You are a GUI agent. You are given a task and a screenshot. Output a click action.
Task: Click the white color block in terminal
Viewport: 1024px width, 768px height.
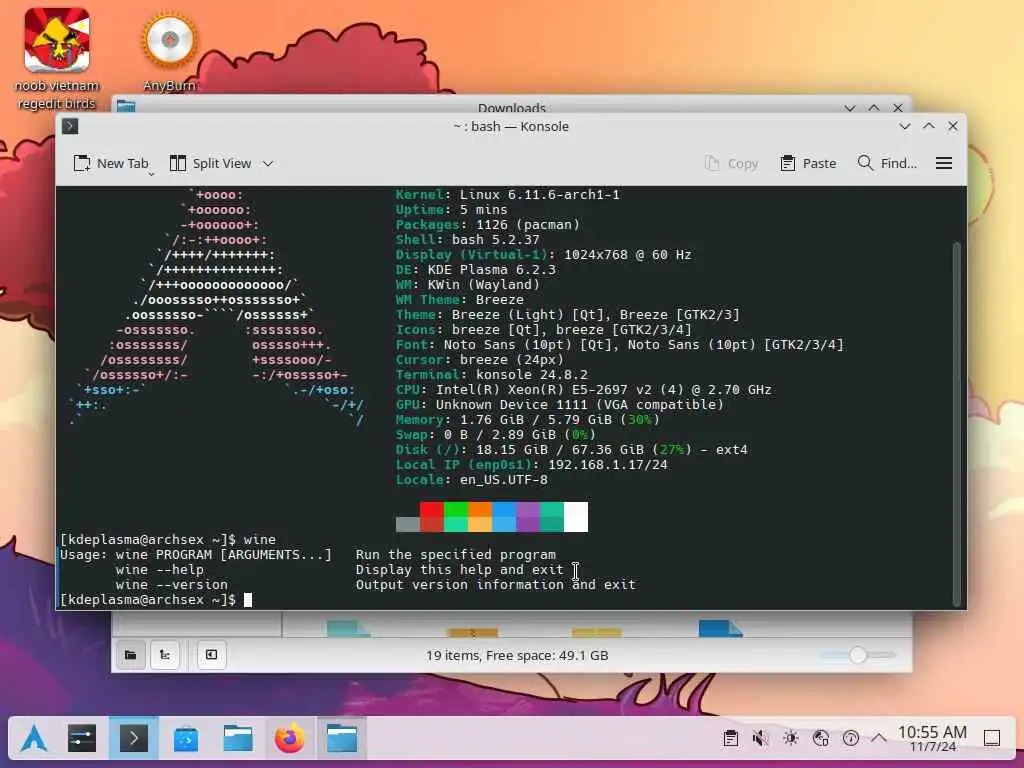tap(576, 517)
